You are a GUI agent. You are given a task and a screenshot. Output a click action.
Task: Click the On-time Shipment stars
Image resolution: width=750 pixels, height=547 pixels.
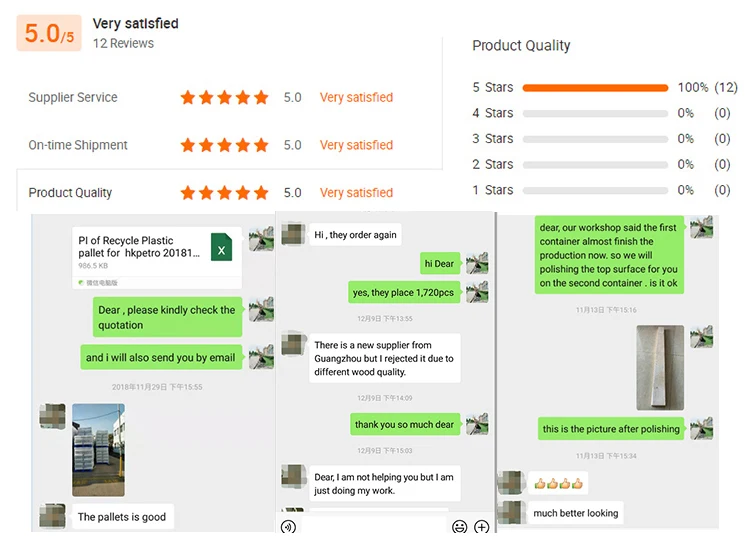point(224,145)
